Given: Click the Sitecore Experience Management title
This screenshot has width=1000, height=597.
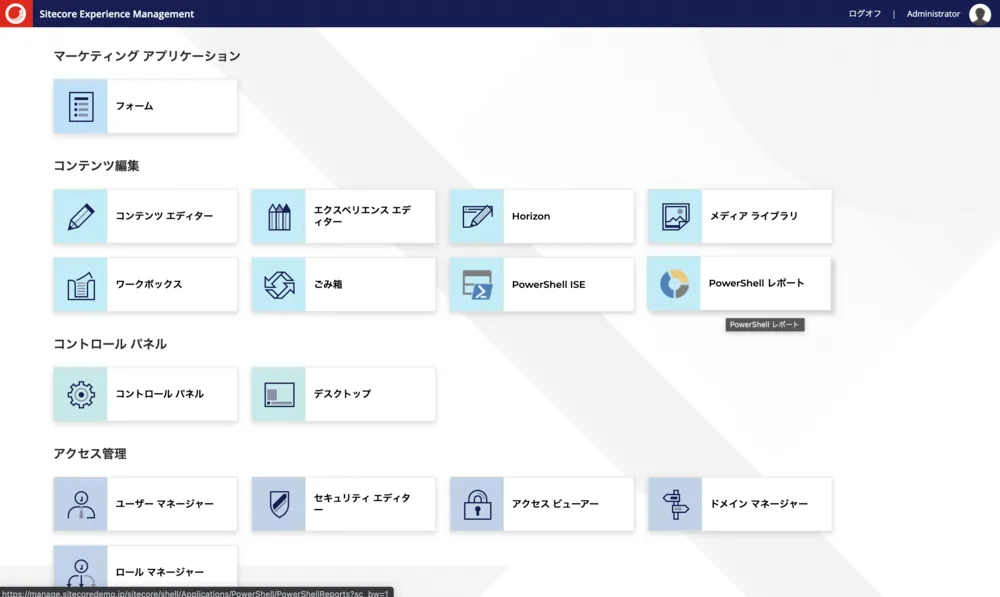Looking at the screenshot, I should [x=117, y=13].
